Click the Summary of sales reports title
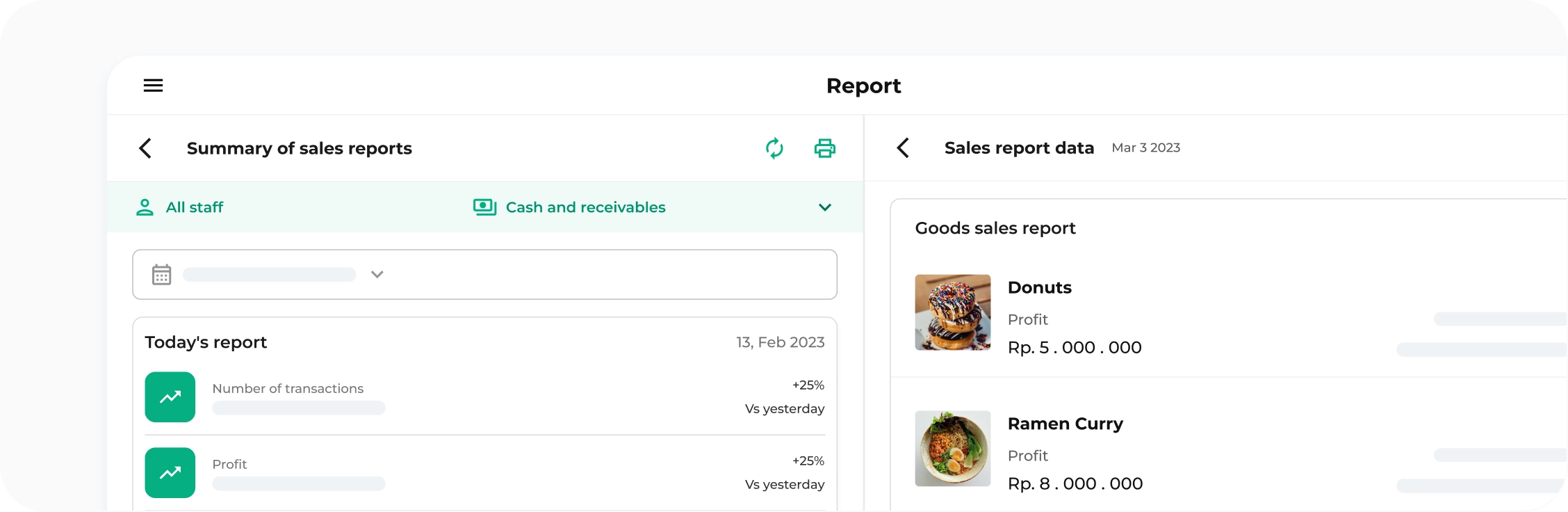 click(300, 148)
